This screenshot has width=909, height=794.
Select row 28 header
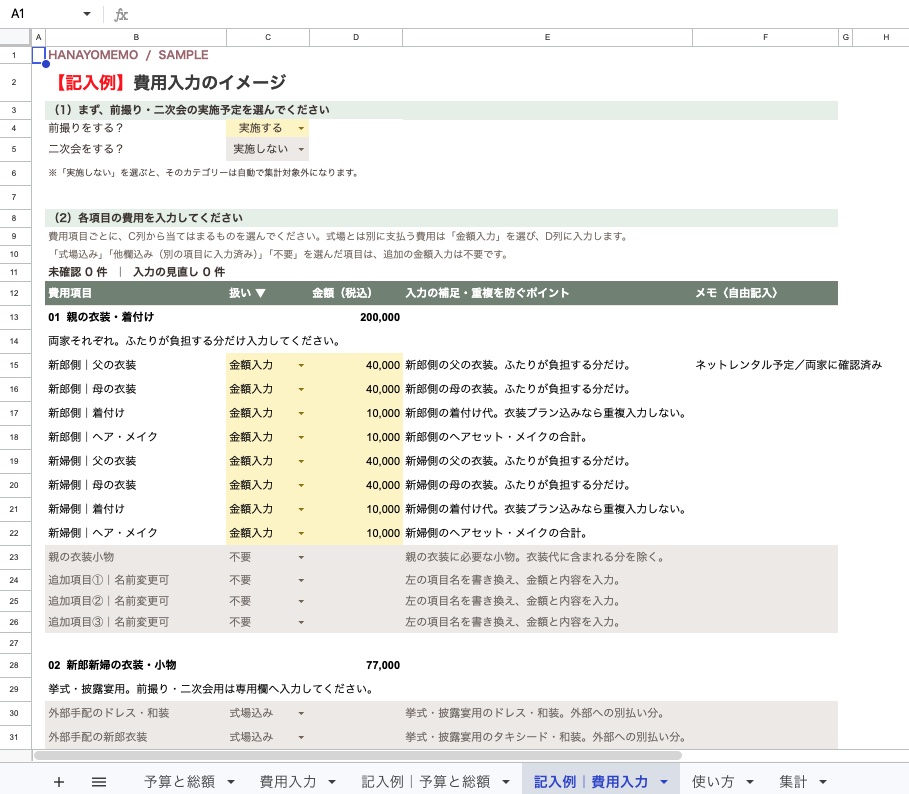click(14, 665)
